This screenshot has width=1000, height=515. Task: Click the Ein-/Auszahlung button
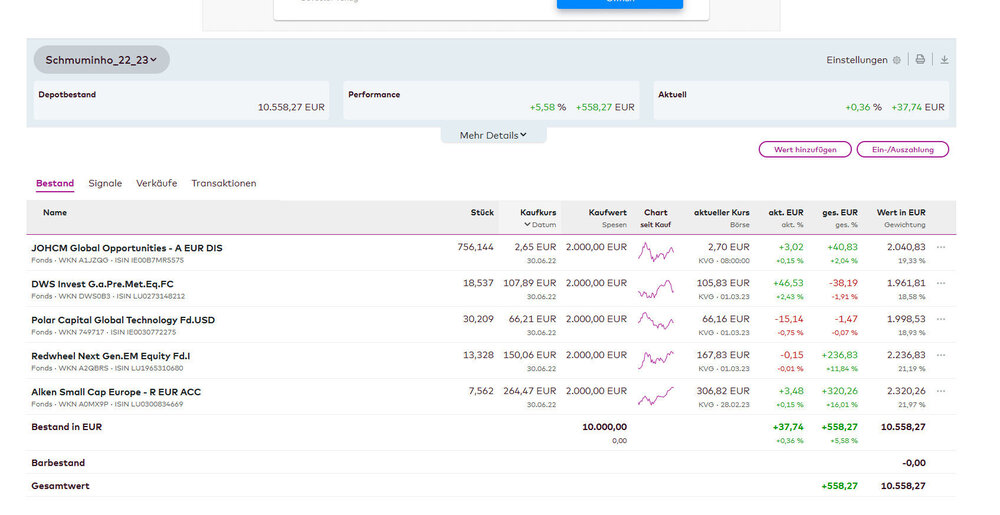coord(902,149)
